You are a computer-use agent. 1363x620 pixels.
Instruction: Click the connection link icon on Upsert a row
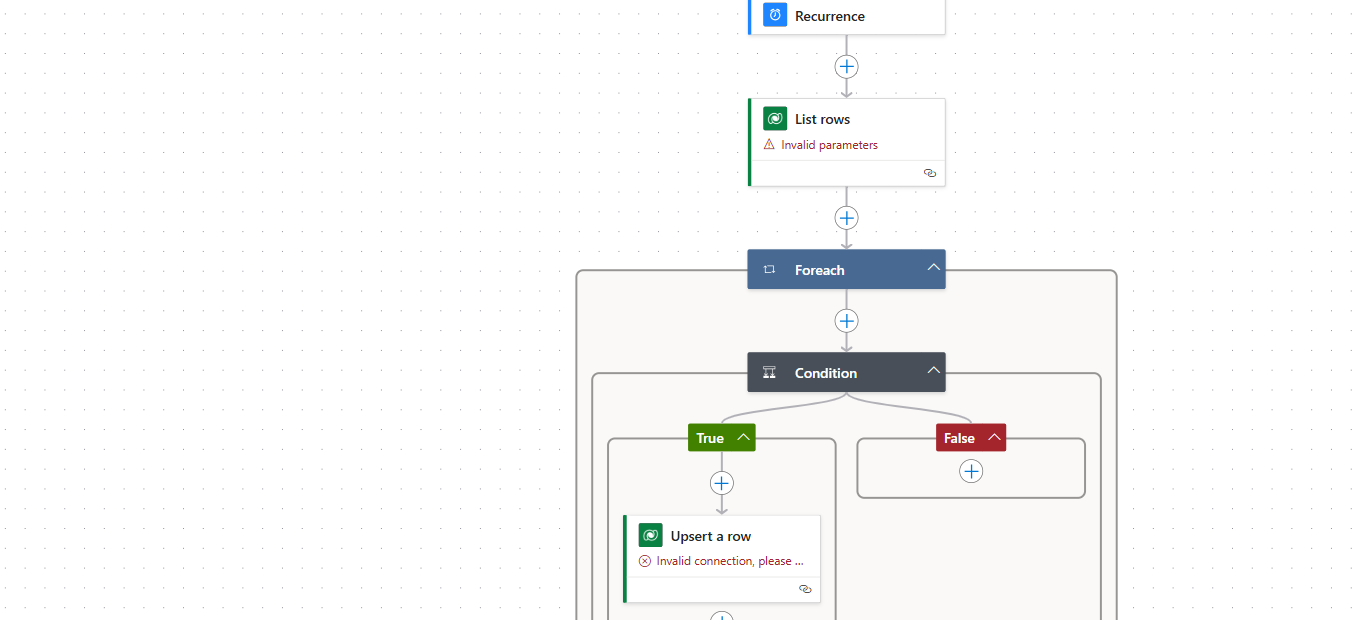click(x=805, y=590)
